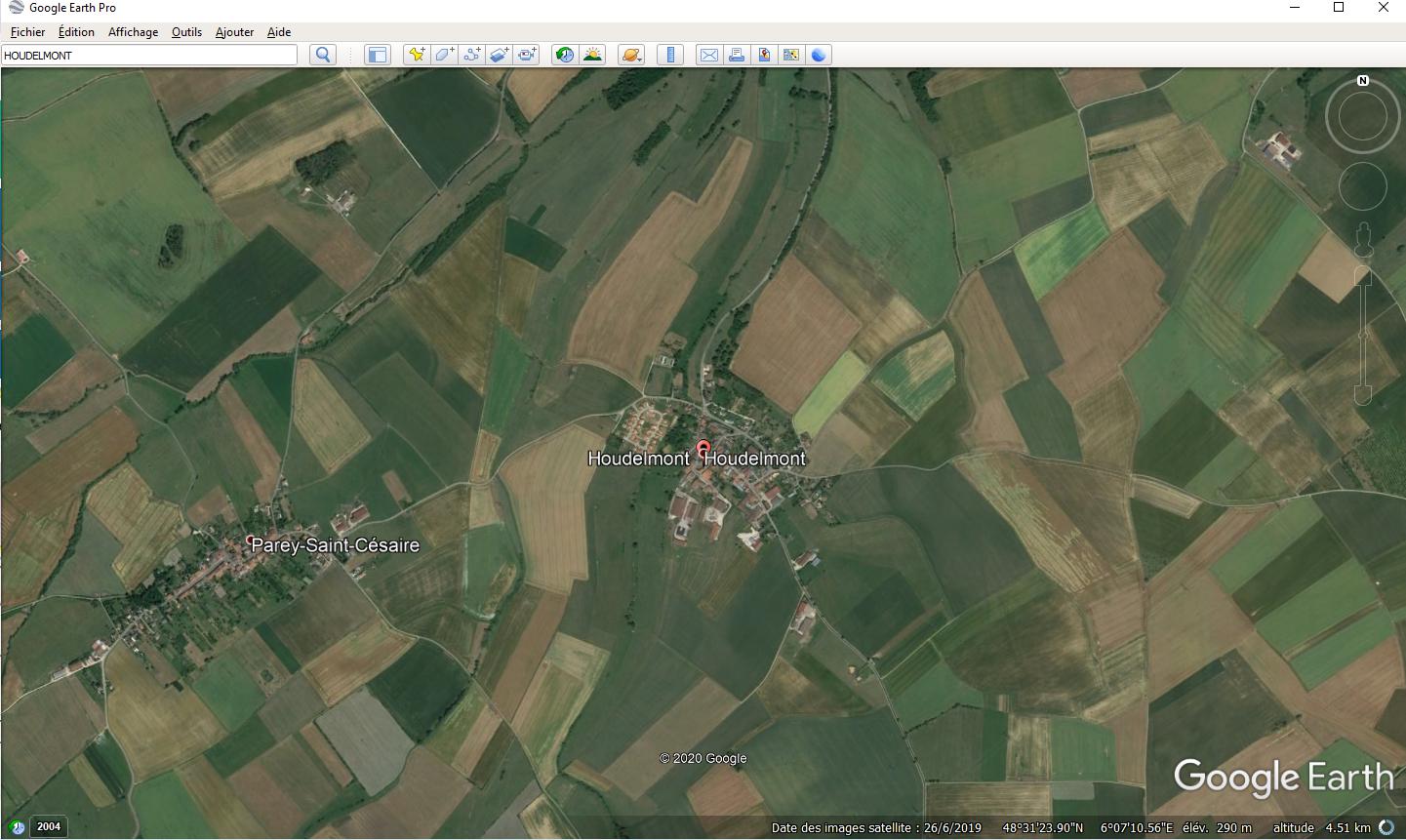Image resolution: width=1406 pixels, height=840 pixels.
Task: Click the N north compass marker
Action: pos(1363,80)
